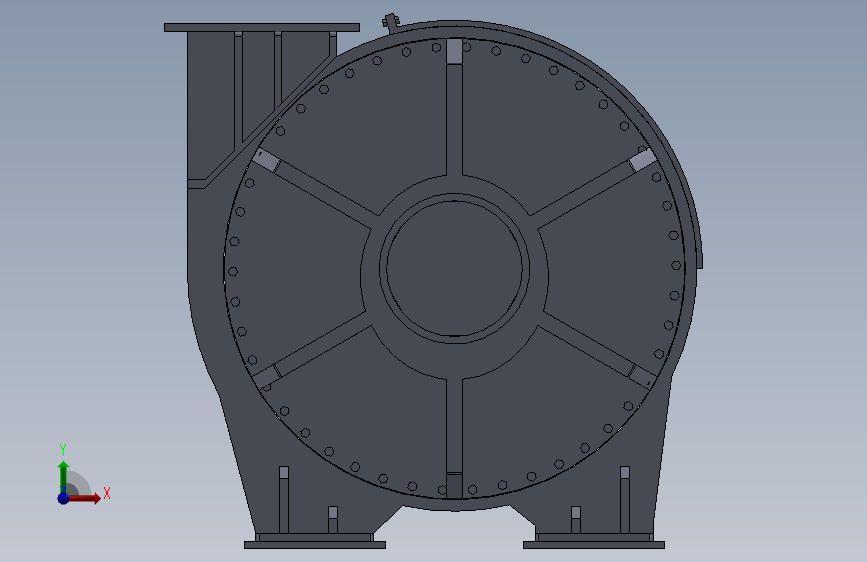
Task: Click the blue Z axis ball on triad
Action: 63,498
